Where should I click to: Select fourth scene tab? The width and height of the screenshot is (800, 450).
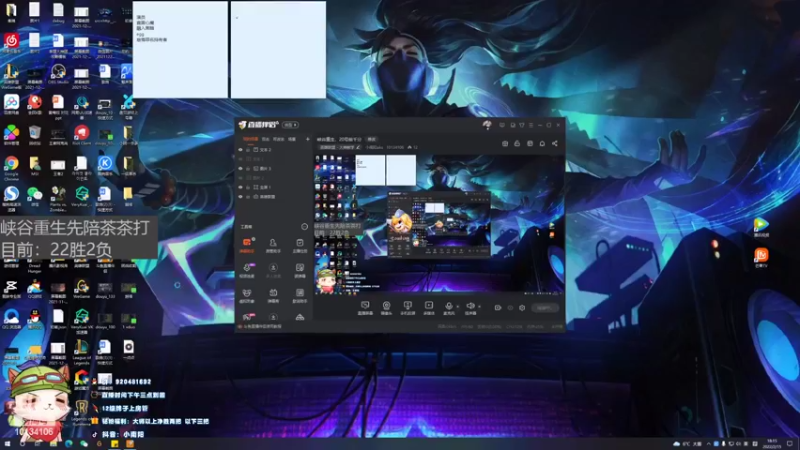292,139
